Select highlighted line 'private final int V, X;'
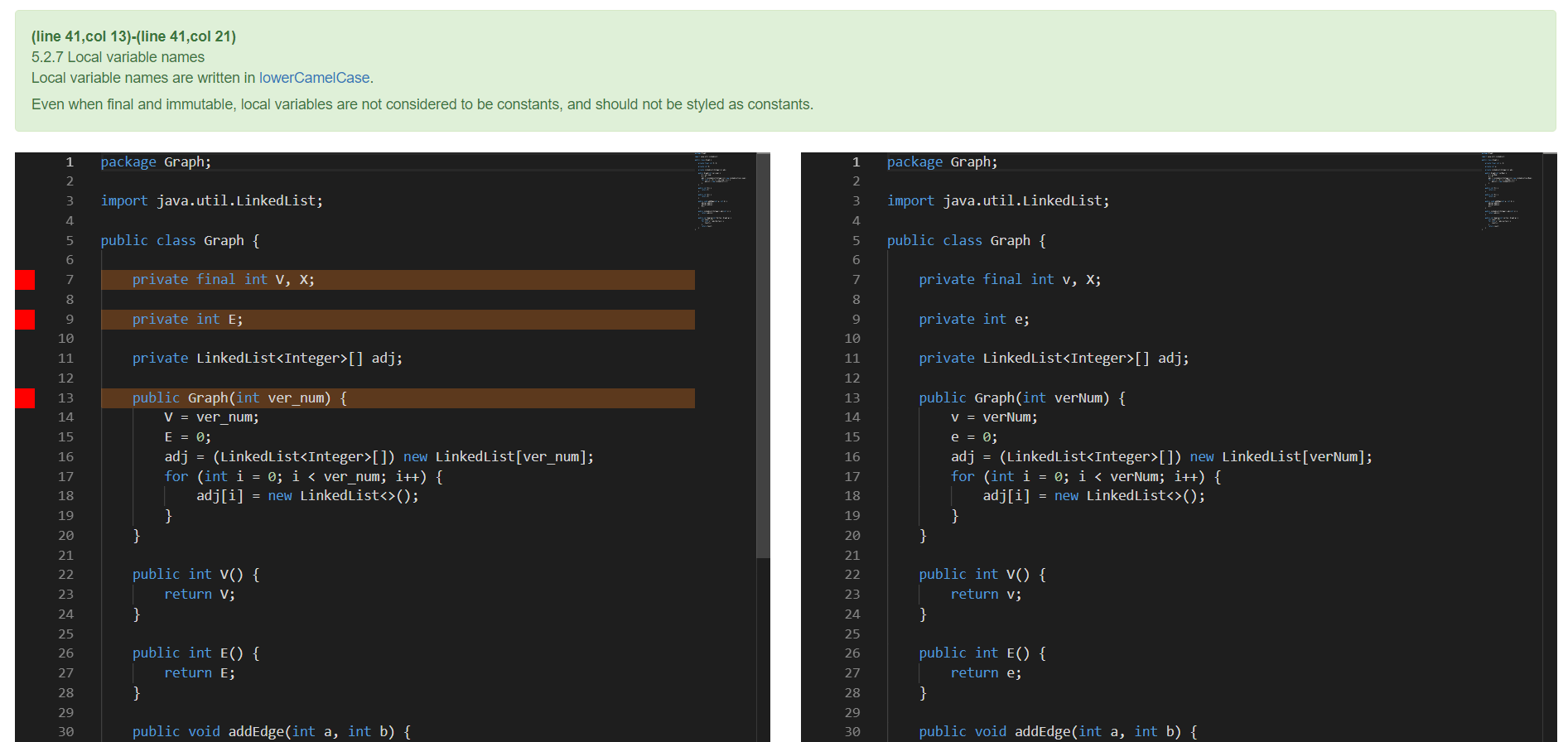1568x742 pixels. (x=398, y=280)
